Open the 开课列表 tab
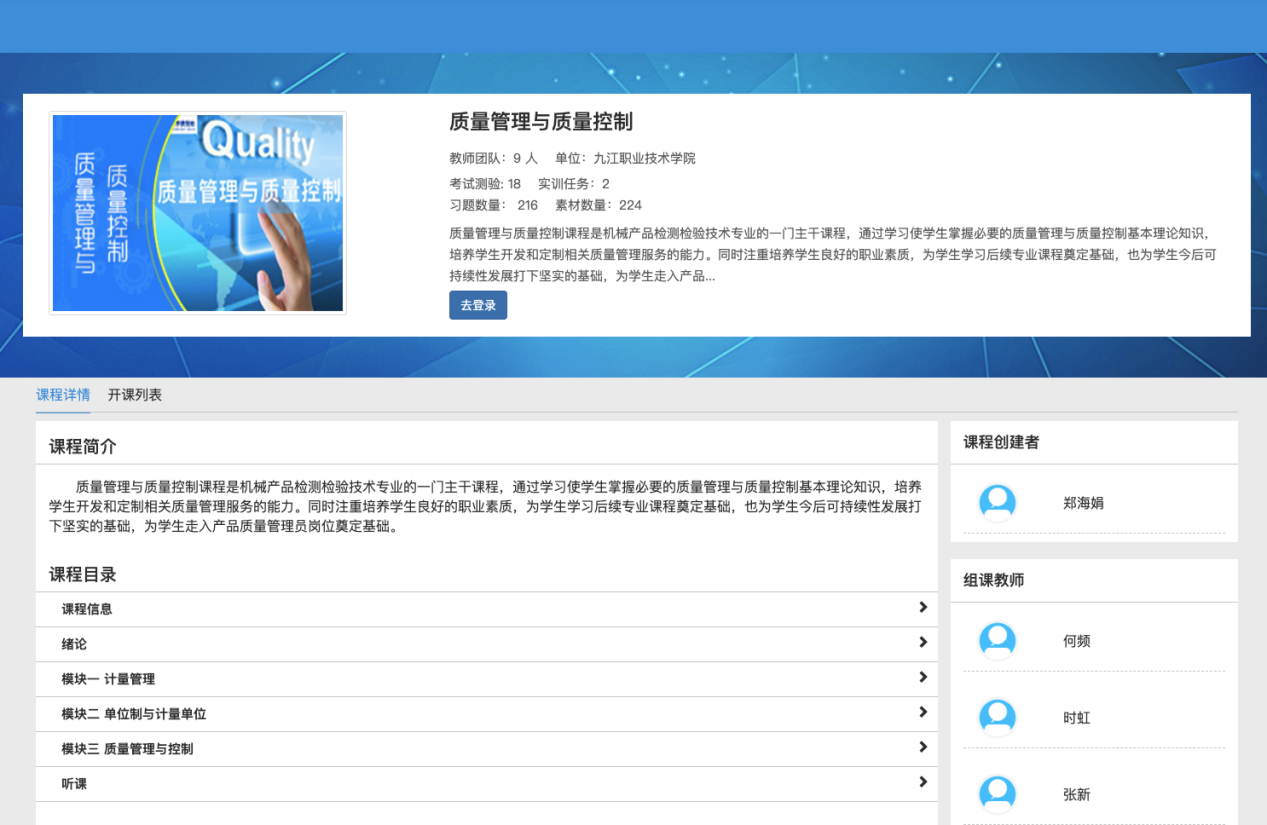Viewport: 1267px width, 825px height. pos(135,395)
